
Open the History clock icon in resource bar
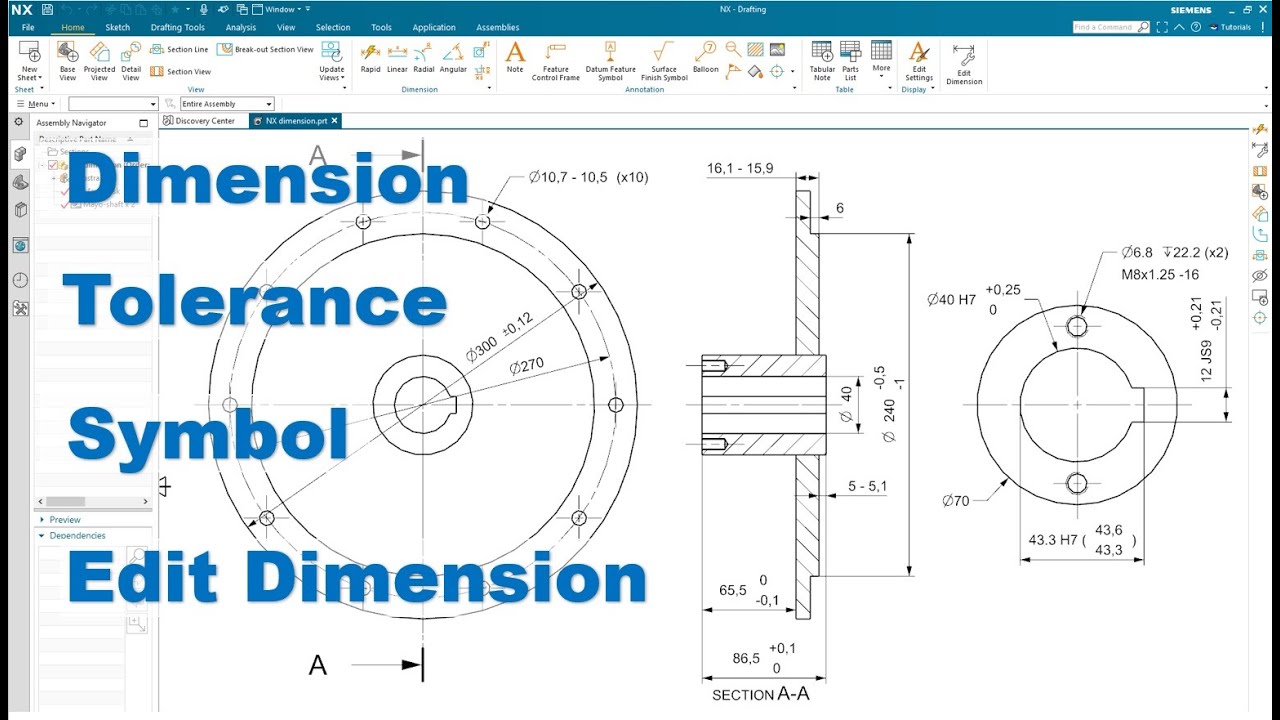click(x=20, y=280)
